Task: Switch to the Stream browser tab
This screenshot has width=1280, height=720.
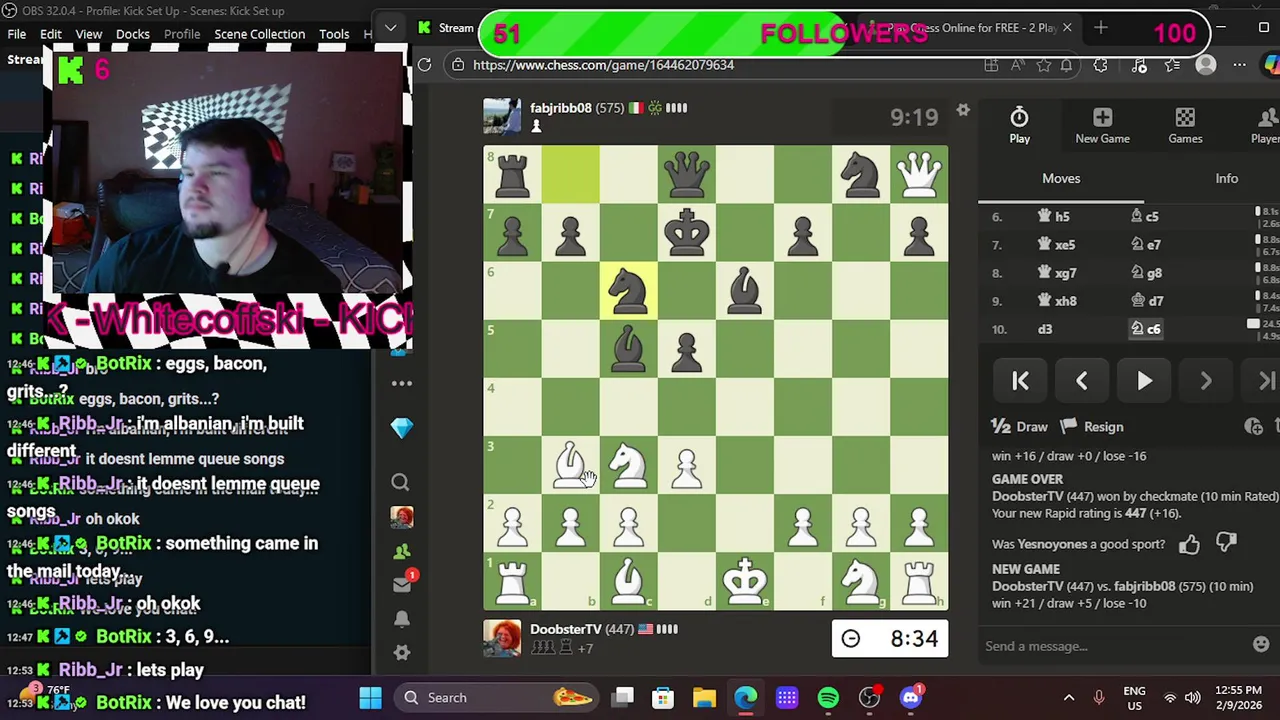Action: [x=446, y=28]
